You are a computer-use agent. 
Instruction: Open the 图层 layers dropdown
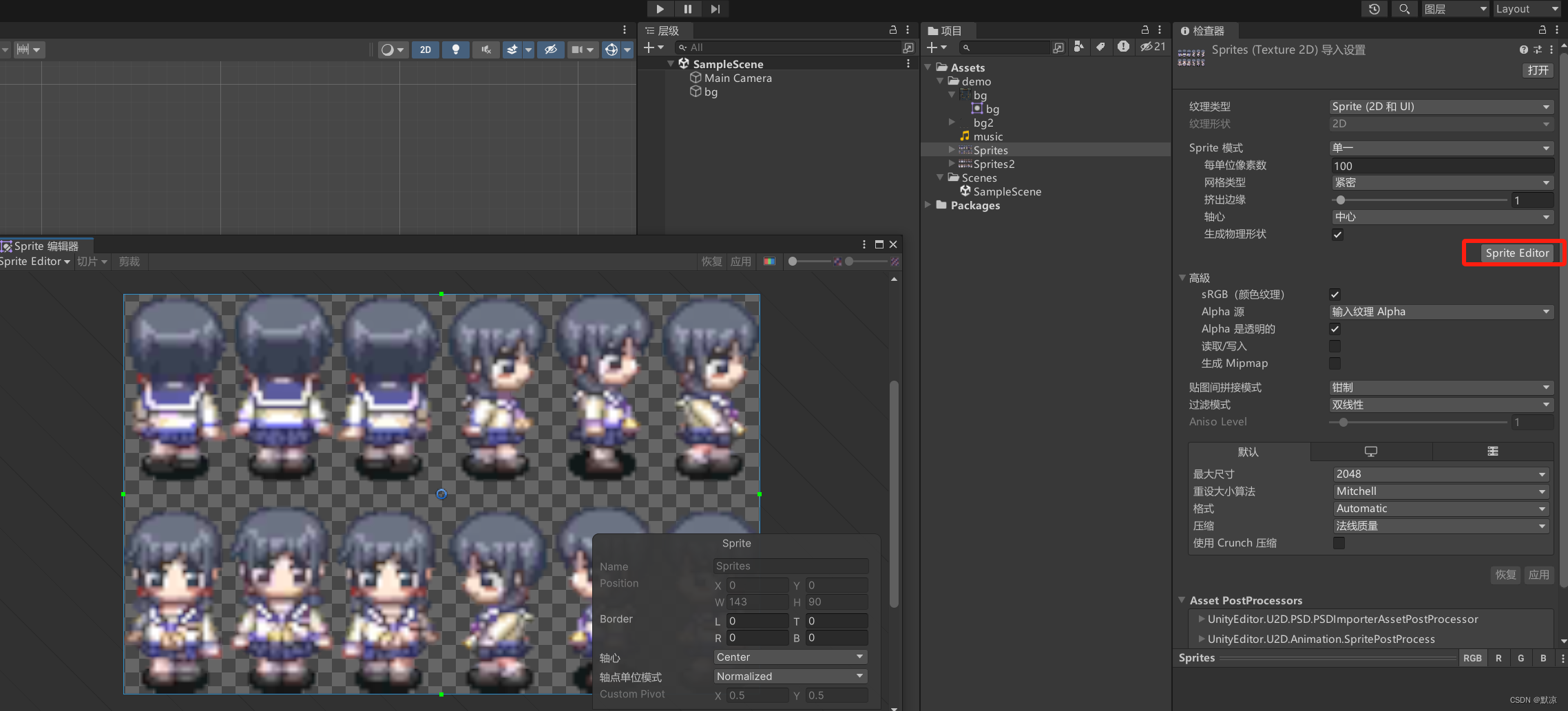coord(1454,9)
